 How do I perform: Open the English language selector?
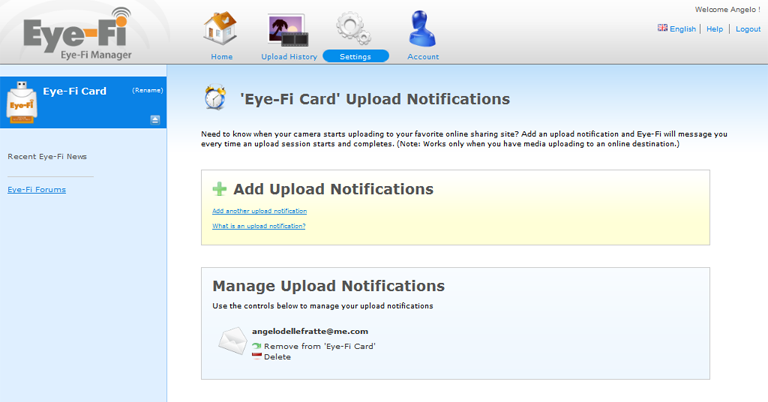(677, 28)
